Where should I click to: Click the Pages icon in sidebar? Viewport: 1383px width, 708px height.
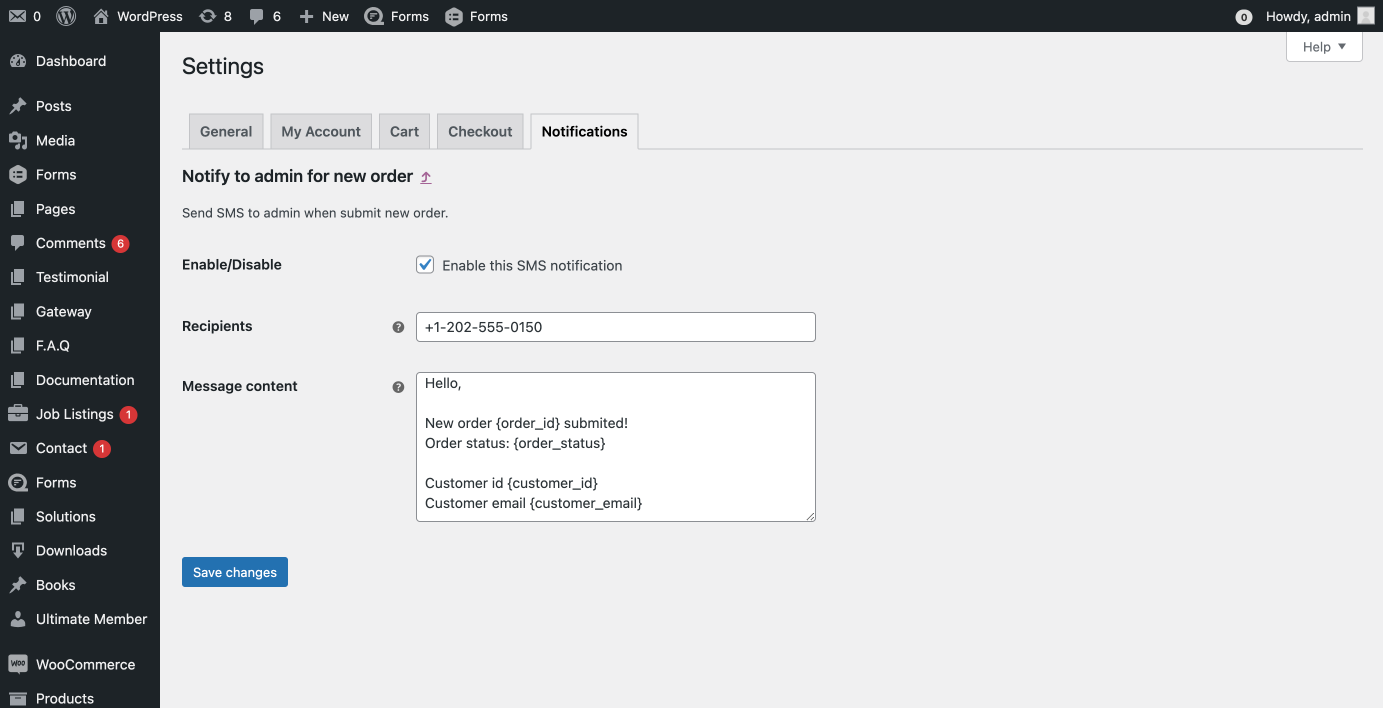click(18, 209)
